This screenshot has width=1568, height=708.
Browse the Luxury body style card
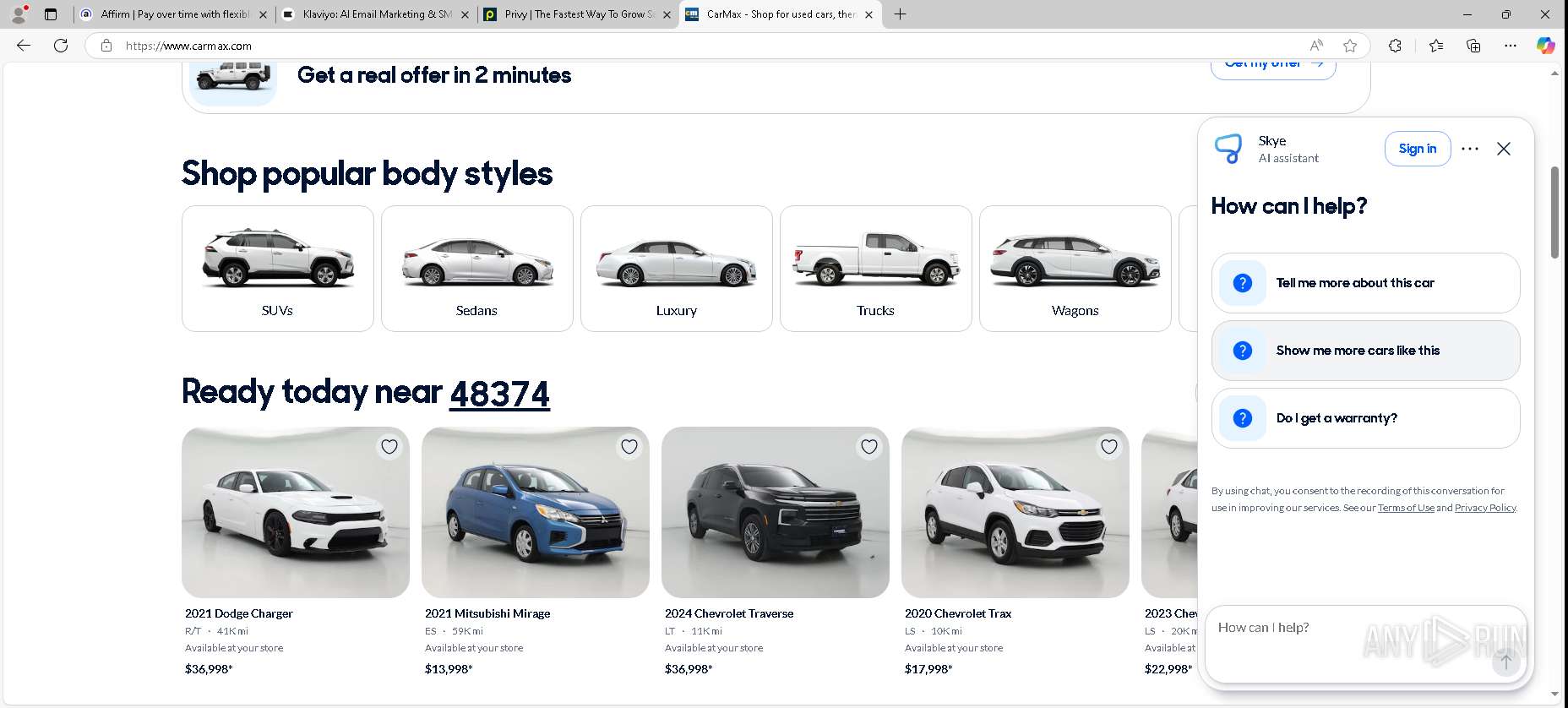(677, 269)
